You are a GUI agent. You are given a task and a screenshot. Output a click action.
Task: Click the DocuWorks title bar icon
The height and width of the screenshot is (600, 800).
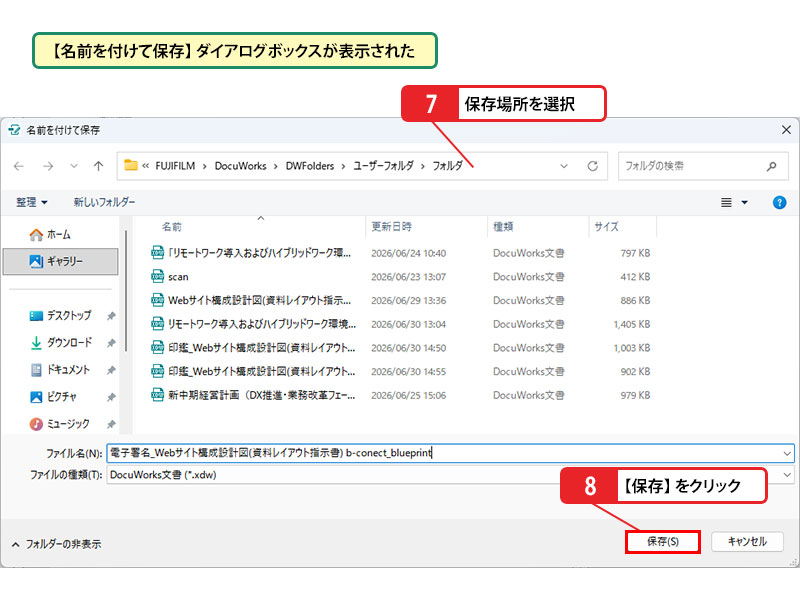(14, 130)
